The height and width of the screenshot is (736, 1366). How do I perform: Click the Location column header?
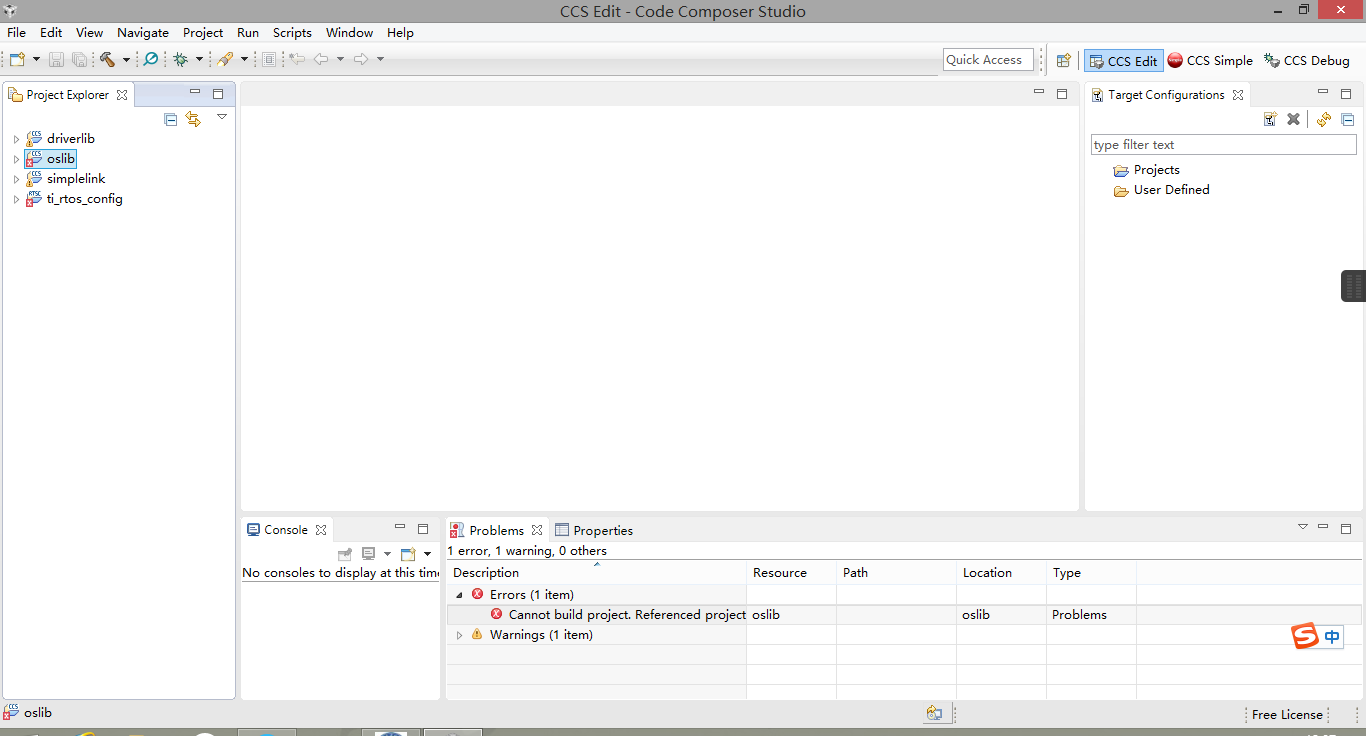(x=1002, y=573)
